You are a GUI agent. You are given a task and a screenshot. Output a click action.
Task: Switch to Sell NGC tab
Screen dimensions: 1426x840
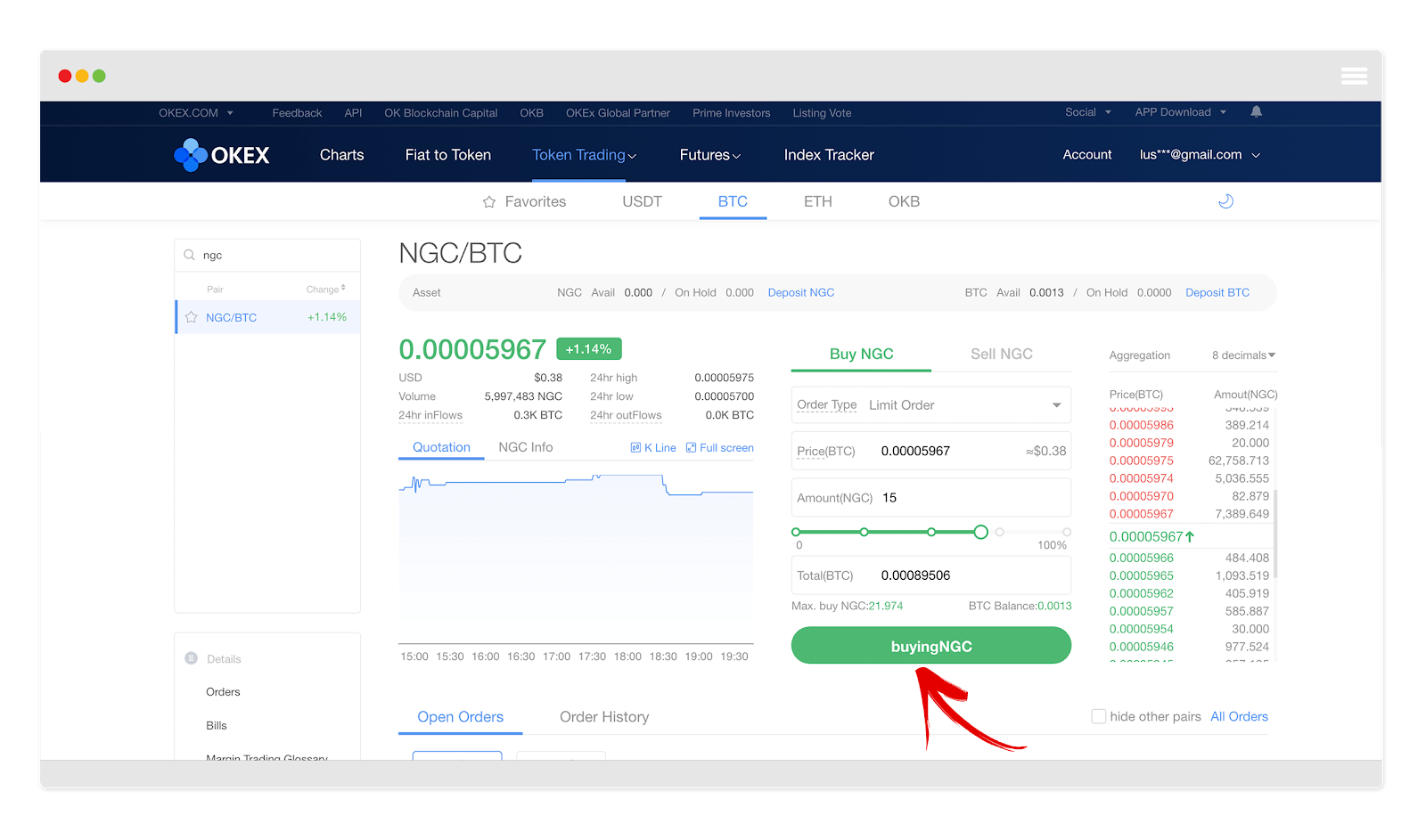point(1002,354)
